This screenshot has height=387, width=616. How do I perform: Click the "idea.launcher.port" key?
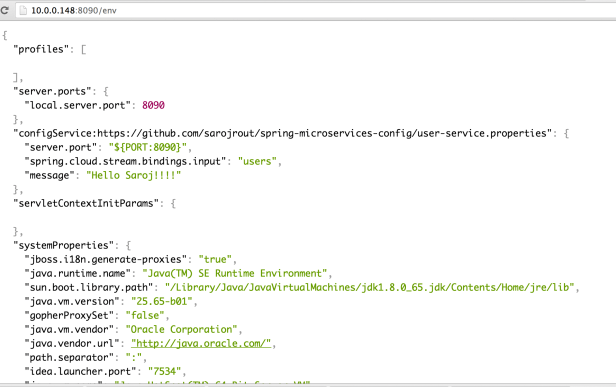80,371
